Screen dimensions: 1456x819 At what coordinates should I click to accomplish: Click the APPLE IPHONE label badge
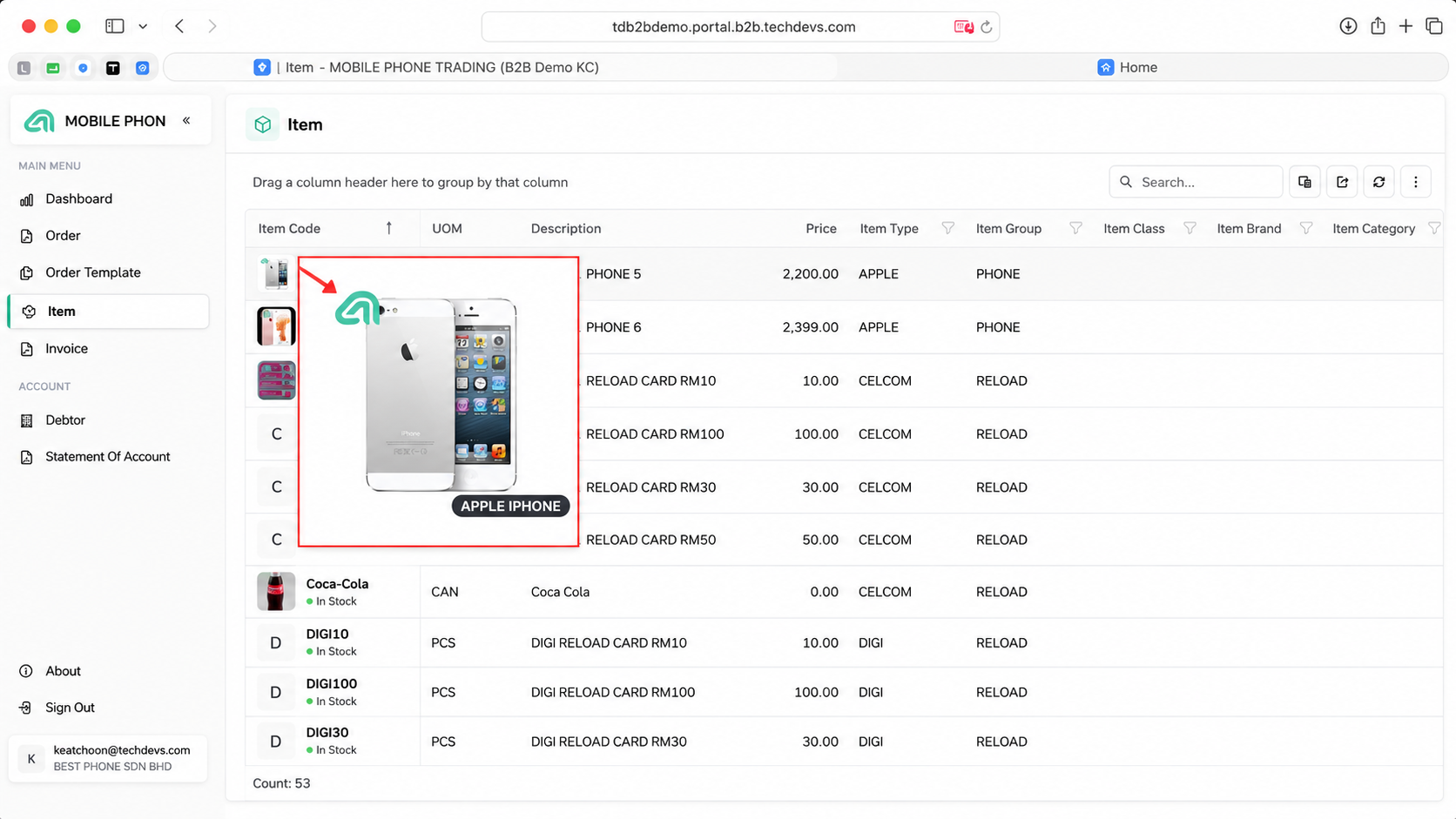coord(510,507)
